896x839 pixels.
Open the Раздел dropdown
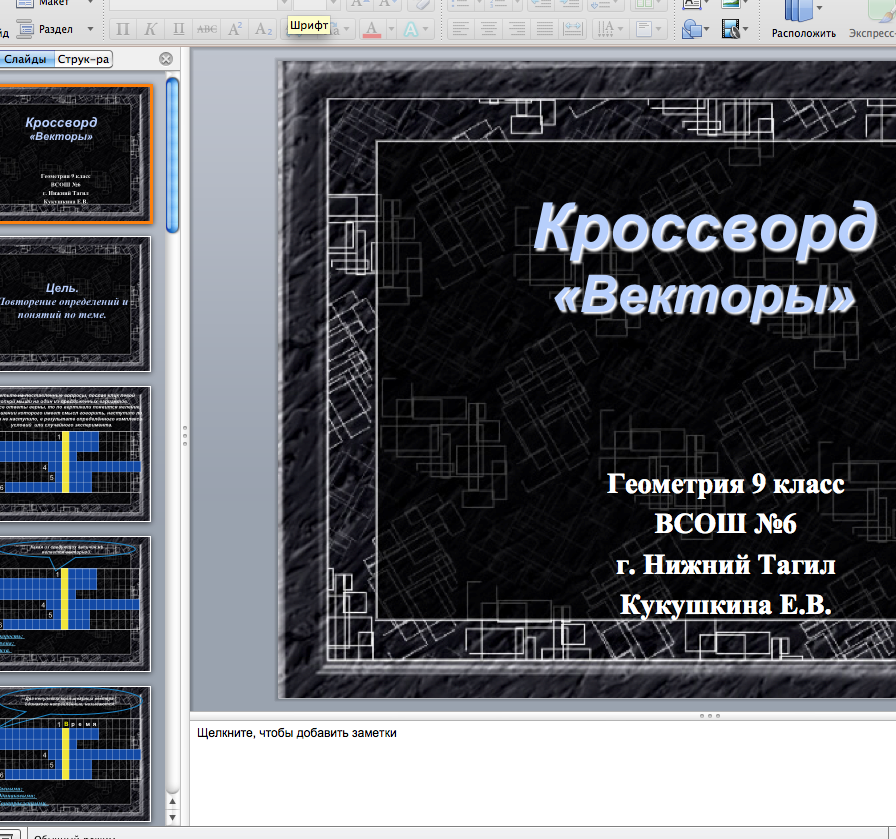click(90, 30)
